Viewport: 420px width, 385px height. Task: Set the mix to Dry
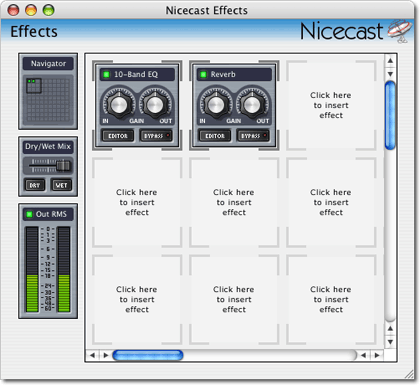click(x=35, y=185)
